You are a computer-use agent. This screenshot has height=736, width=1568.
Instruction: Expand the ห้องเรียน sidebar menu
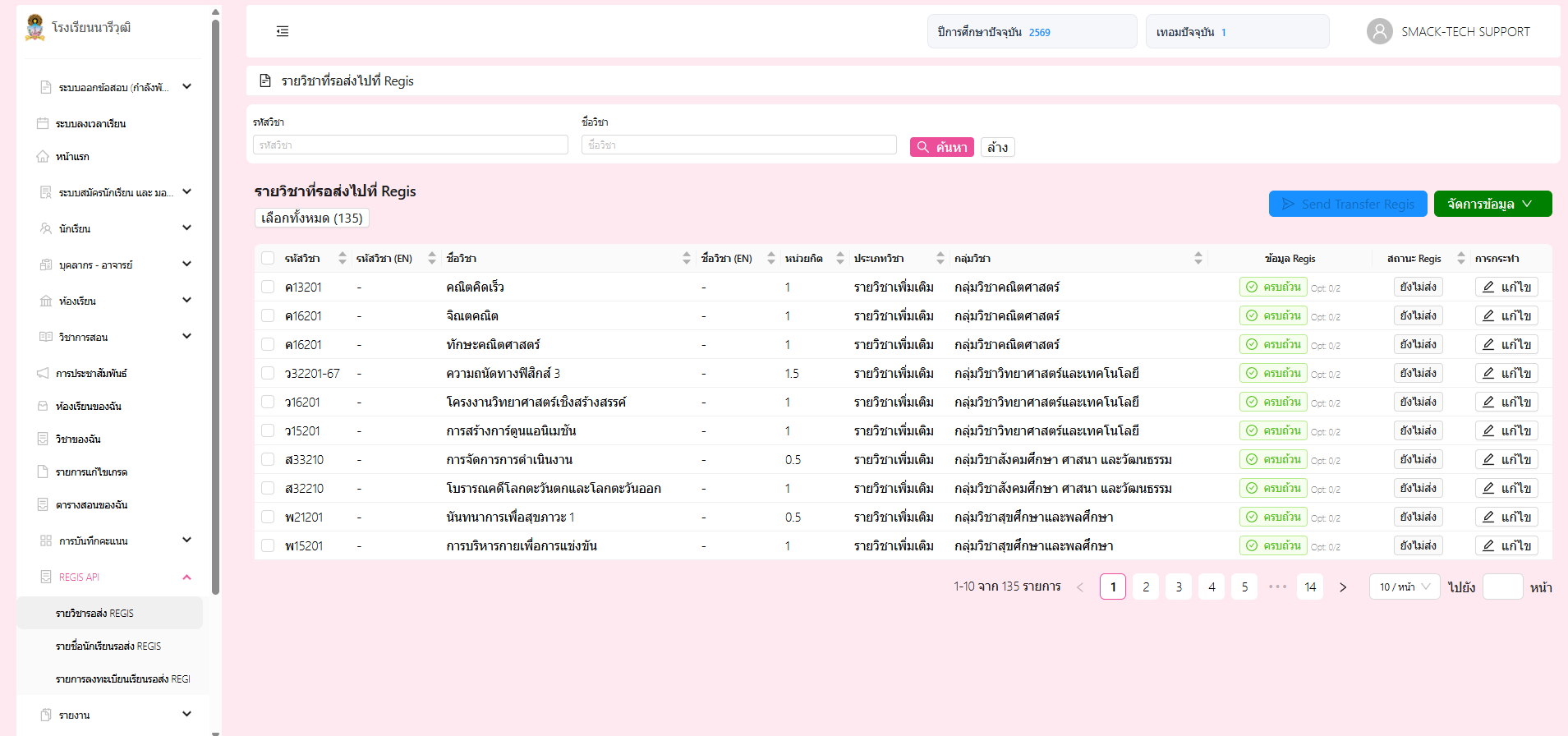(113, 301)
